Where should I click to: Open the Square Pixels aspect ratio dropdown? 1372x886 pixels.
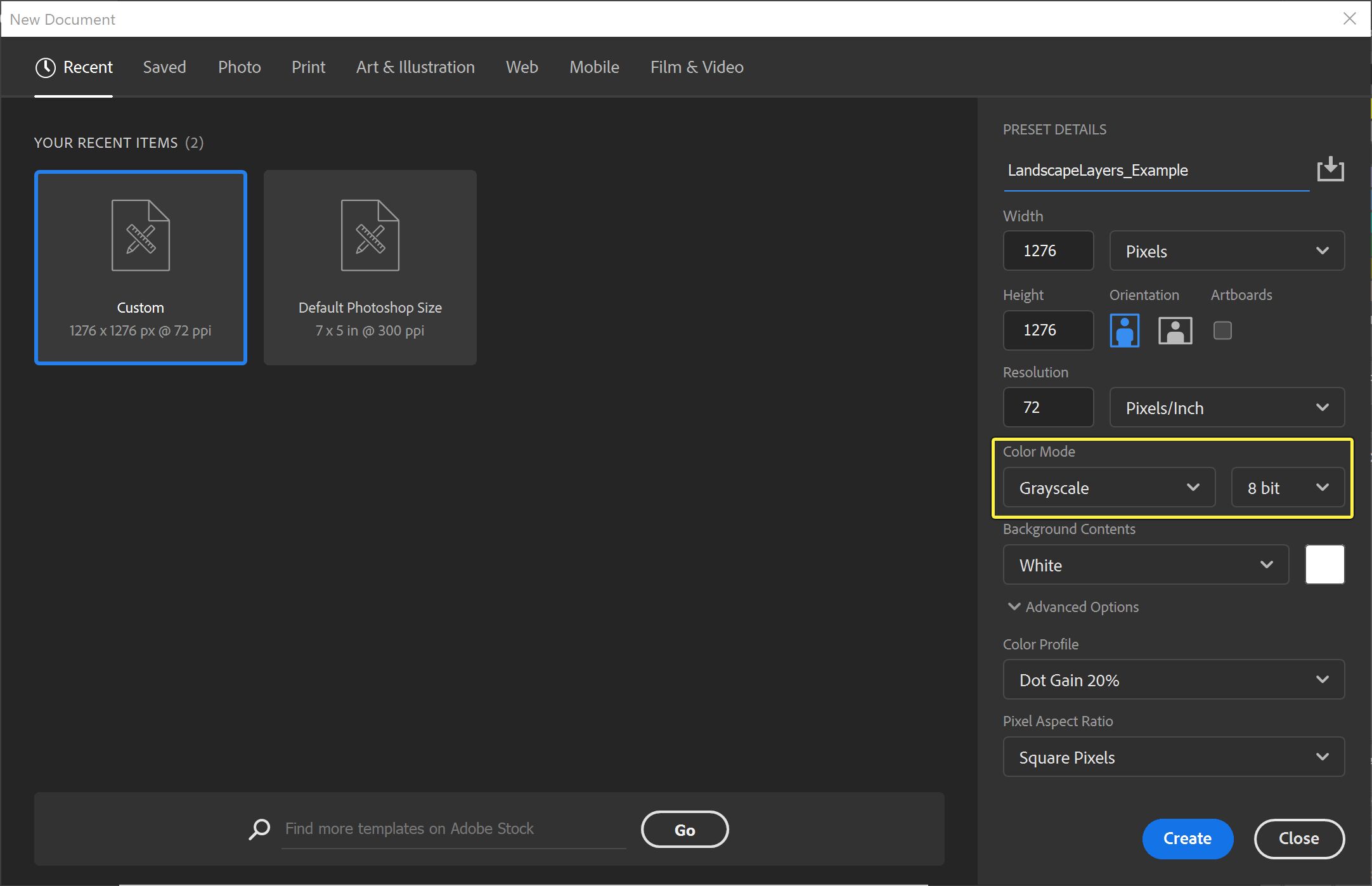point(1173,757)
